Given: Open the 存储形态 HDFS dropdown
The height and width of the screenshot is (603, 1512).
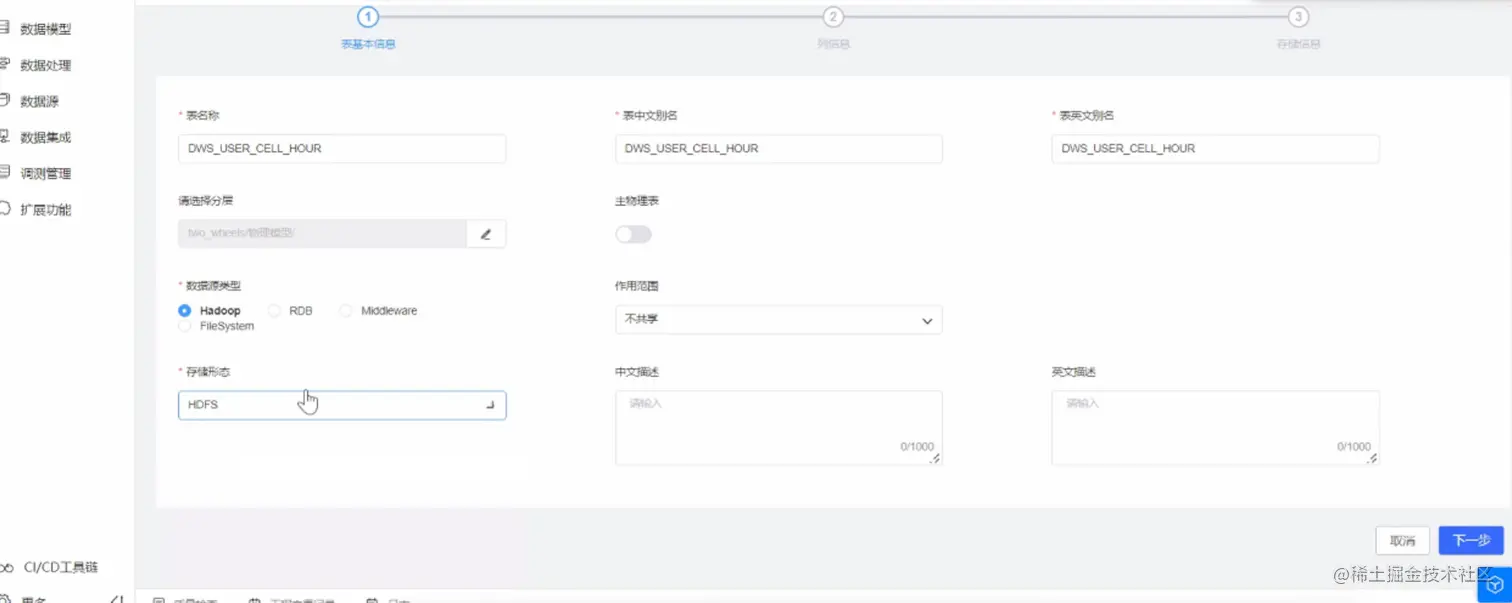Looking at the screenshot, I should pyautogui.click(x=342, y=405).
